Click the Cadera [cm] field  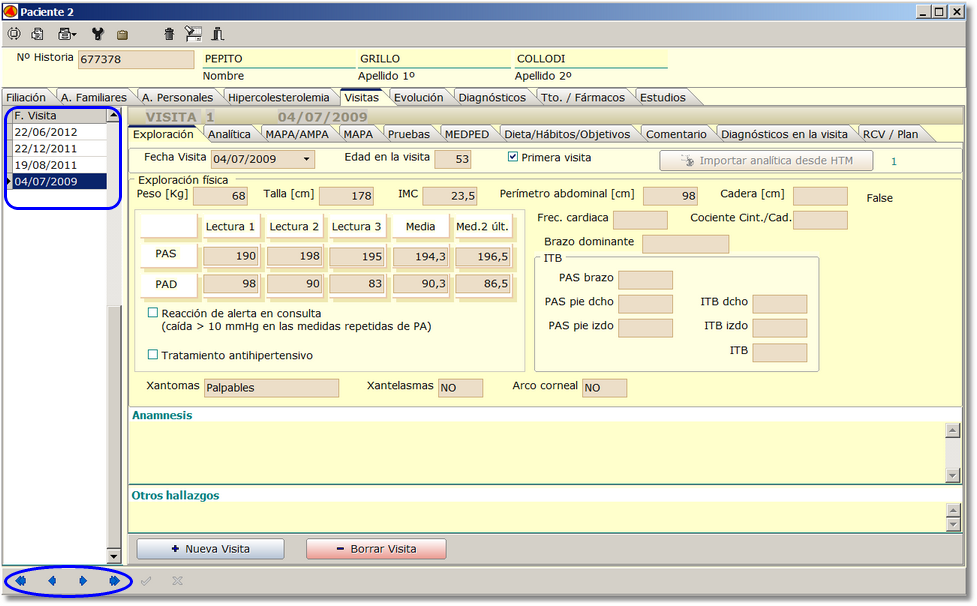click(x=820, y=196)
